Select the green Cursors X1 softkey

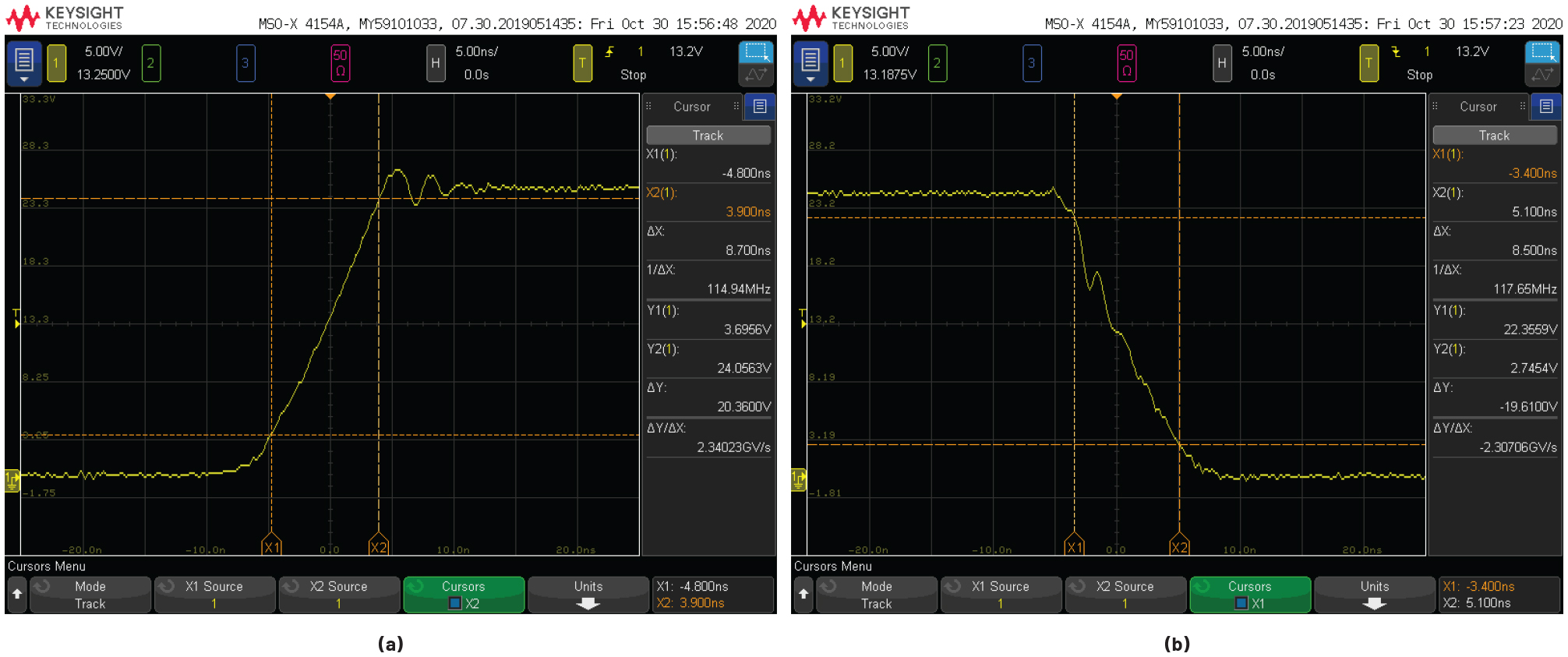[1249, 595]
